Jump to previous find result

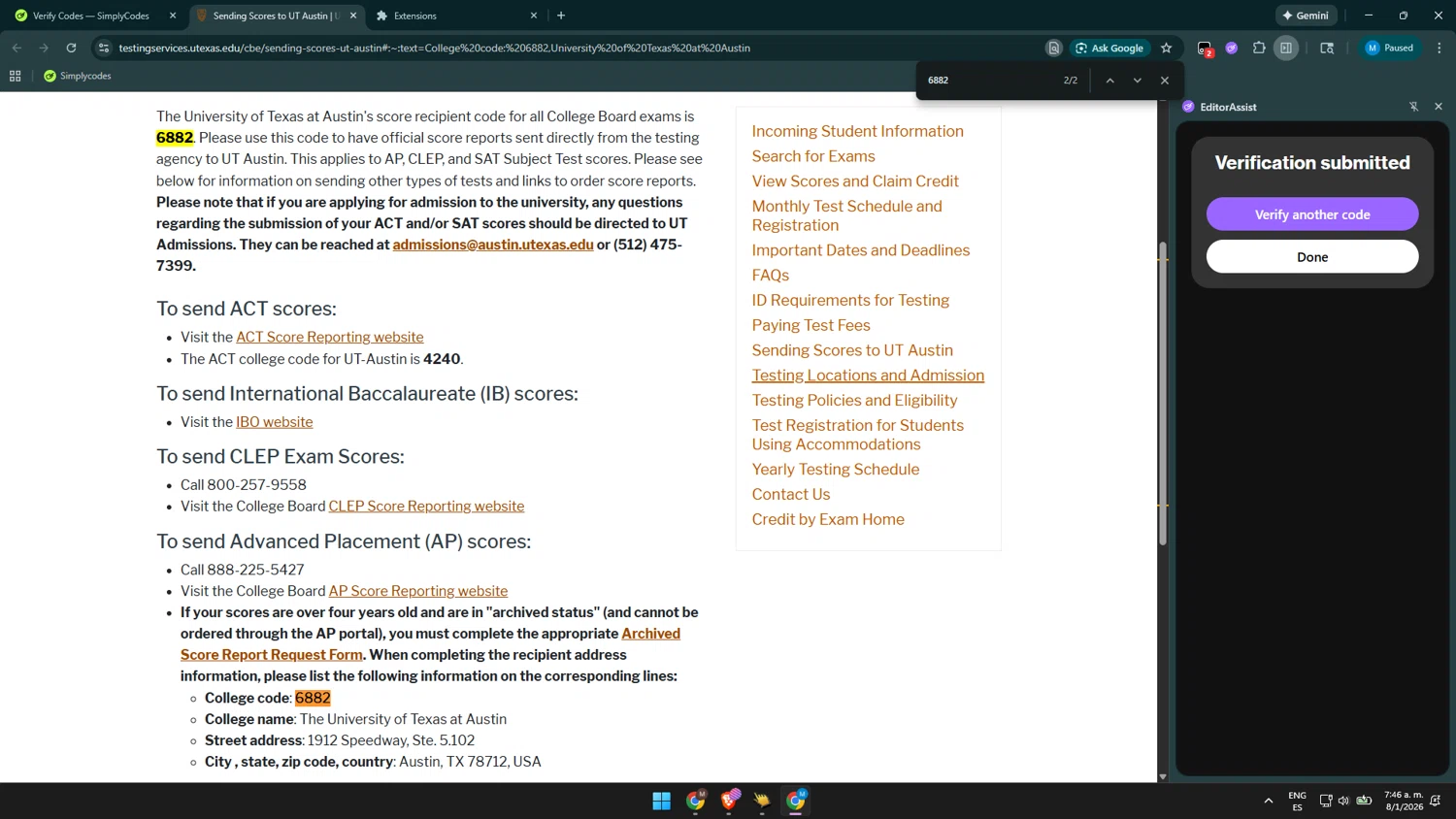coord(1109,81)
